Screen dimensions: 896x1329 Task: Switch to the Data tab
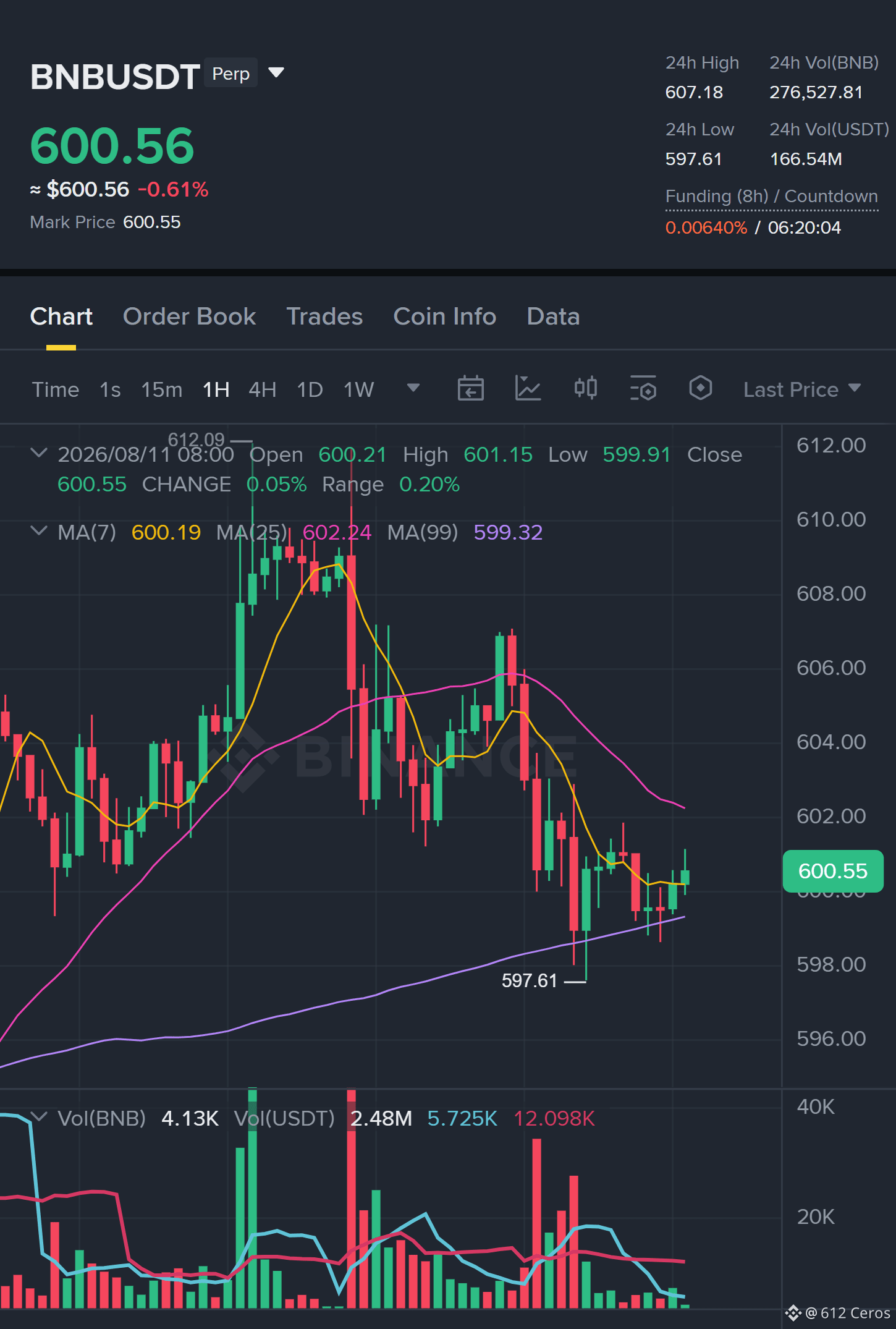553,316
